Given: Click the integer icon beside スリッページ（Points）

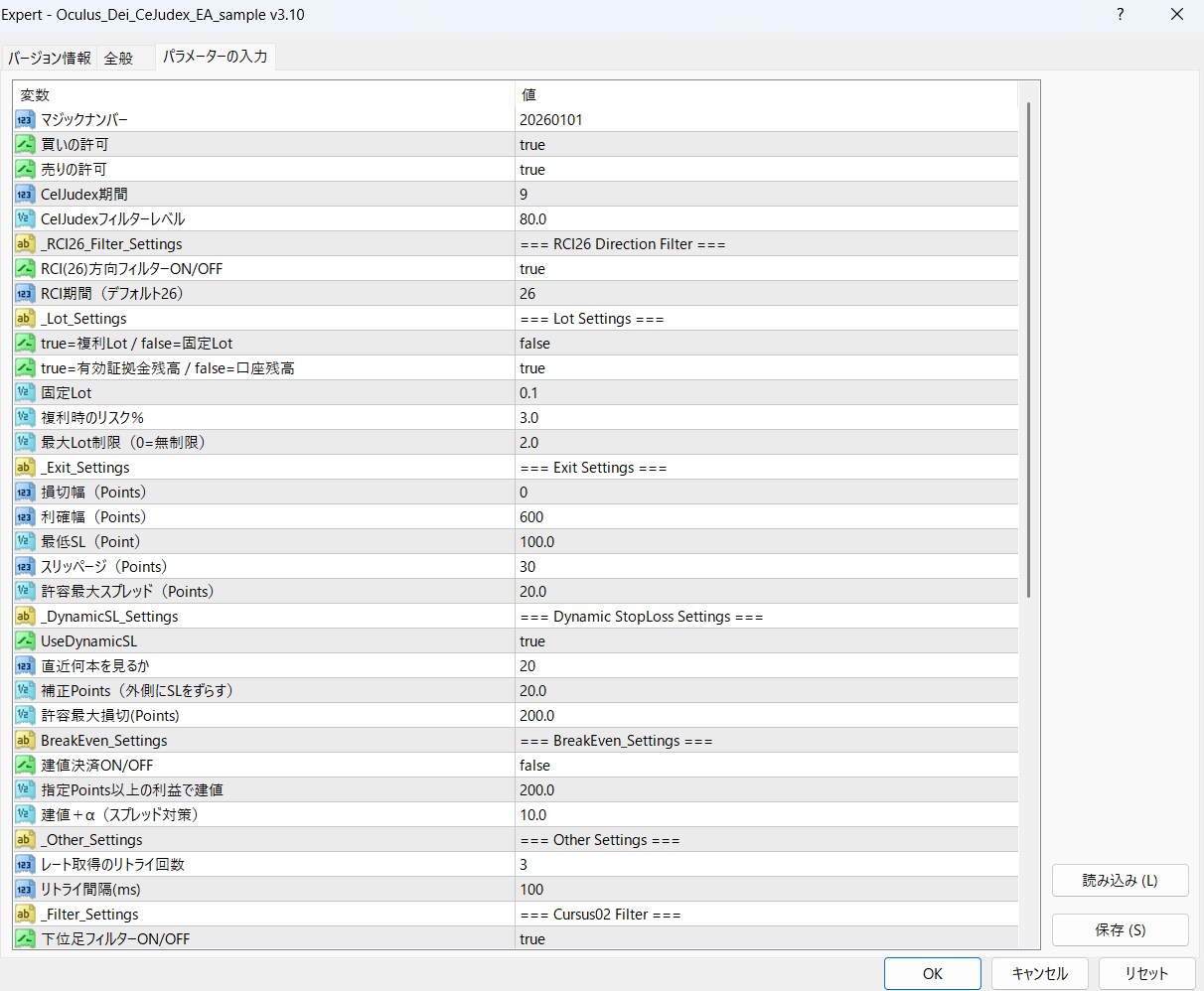Looking at the screenshot, I should click(x=25, y=567).
